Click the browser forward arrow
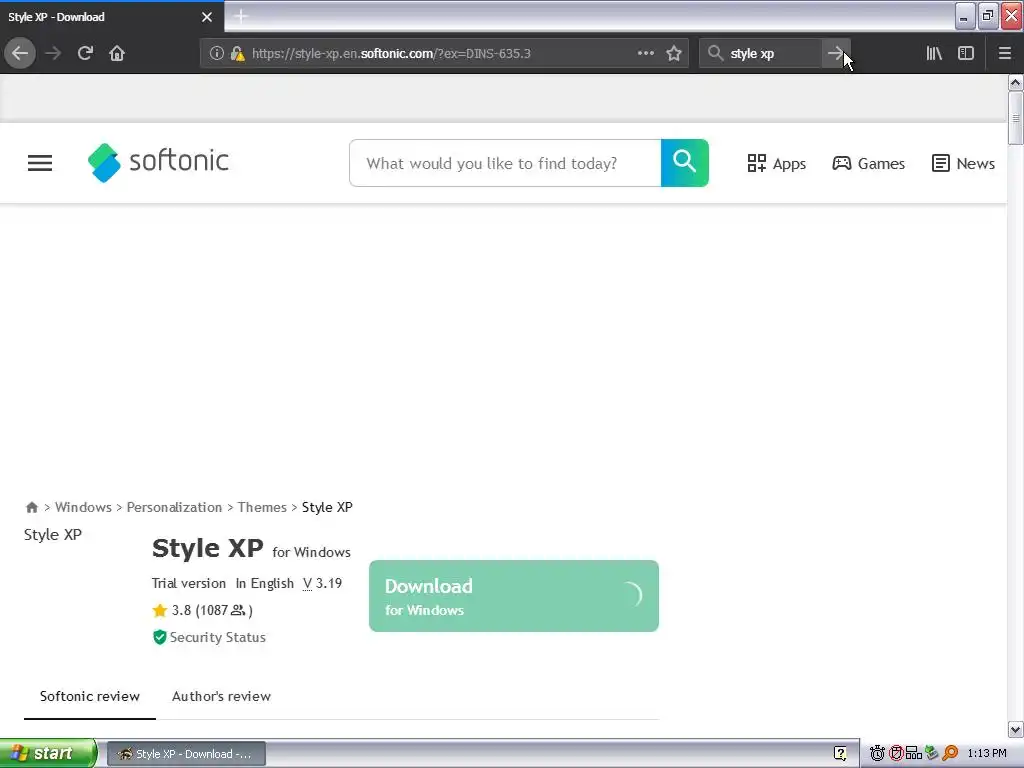 click(x=53, y=53)
